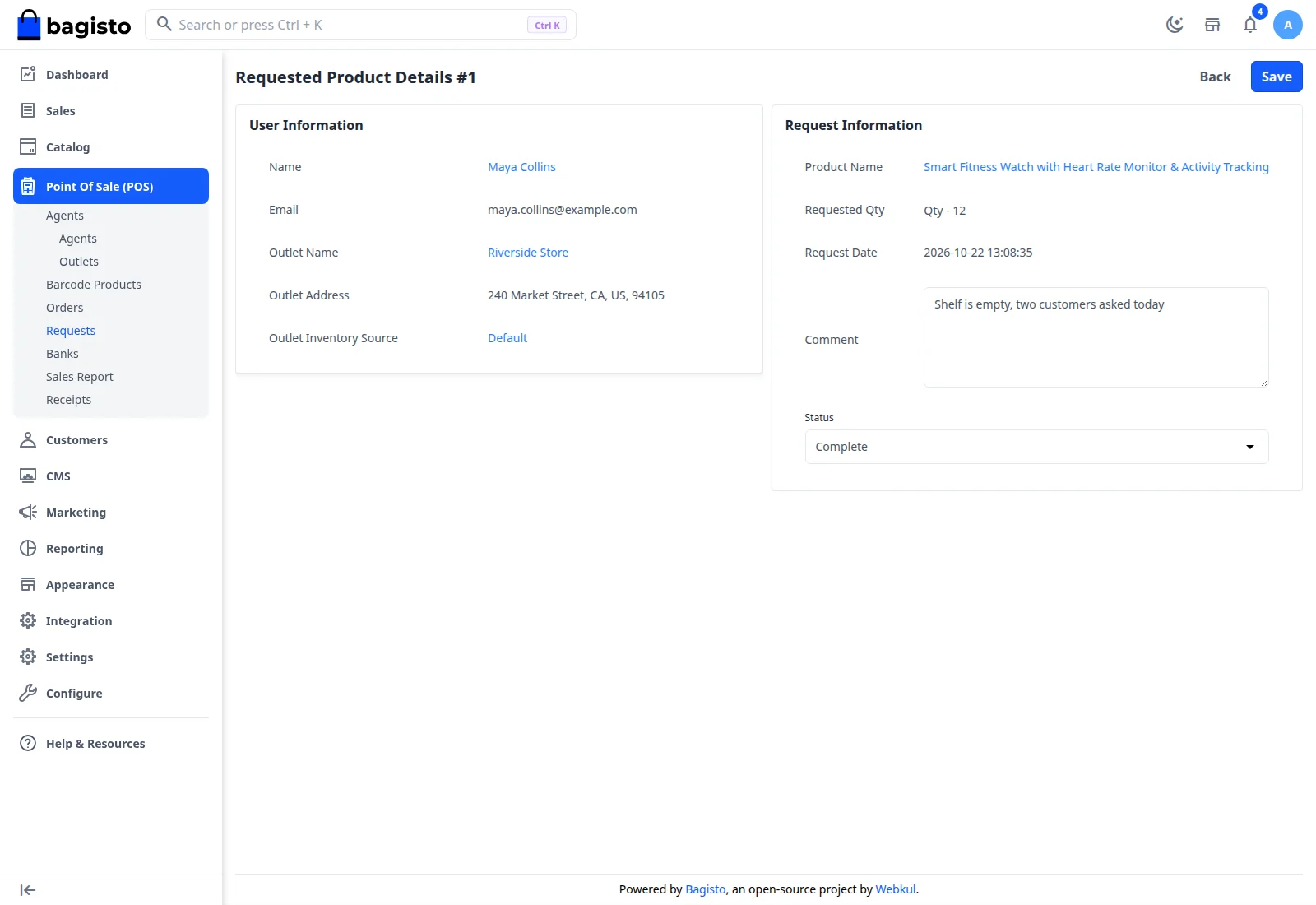
Task: Open the Status dropdown
Action: point(1036,447)
